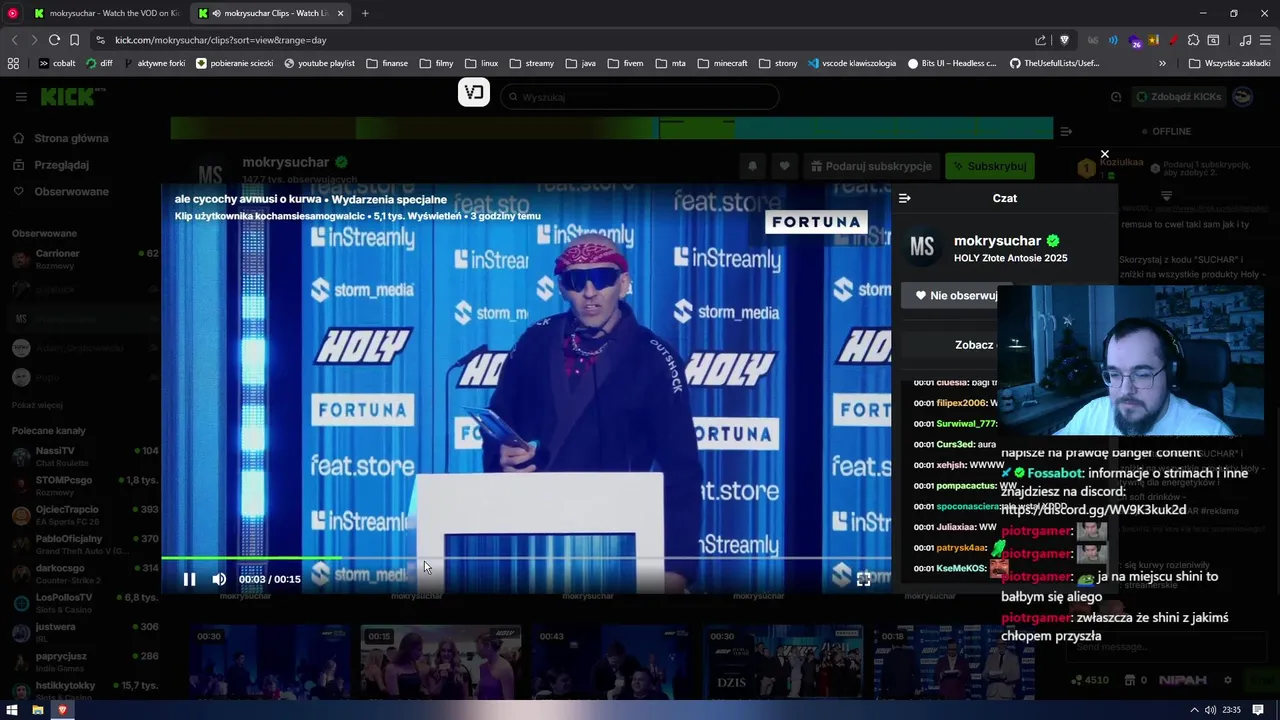This screenshot has height=720, width=1280.
Task: Toggle the notification bell for mokrysuchar
Action: (752, 166)
